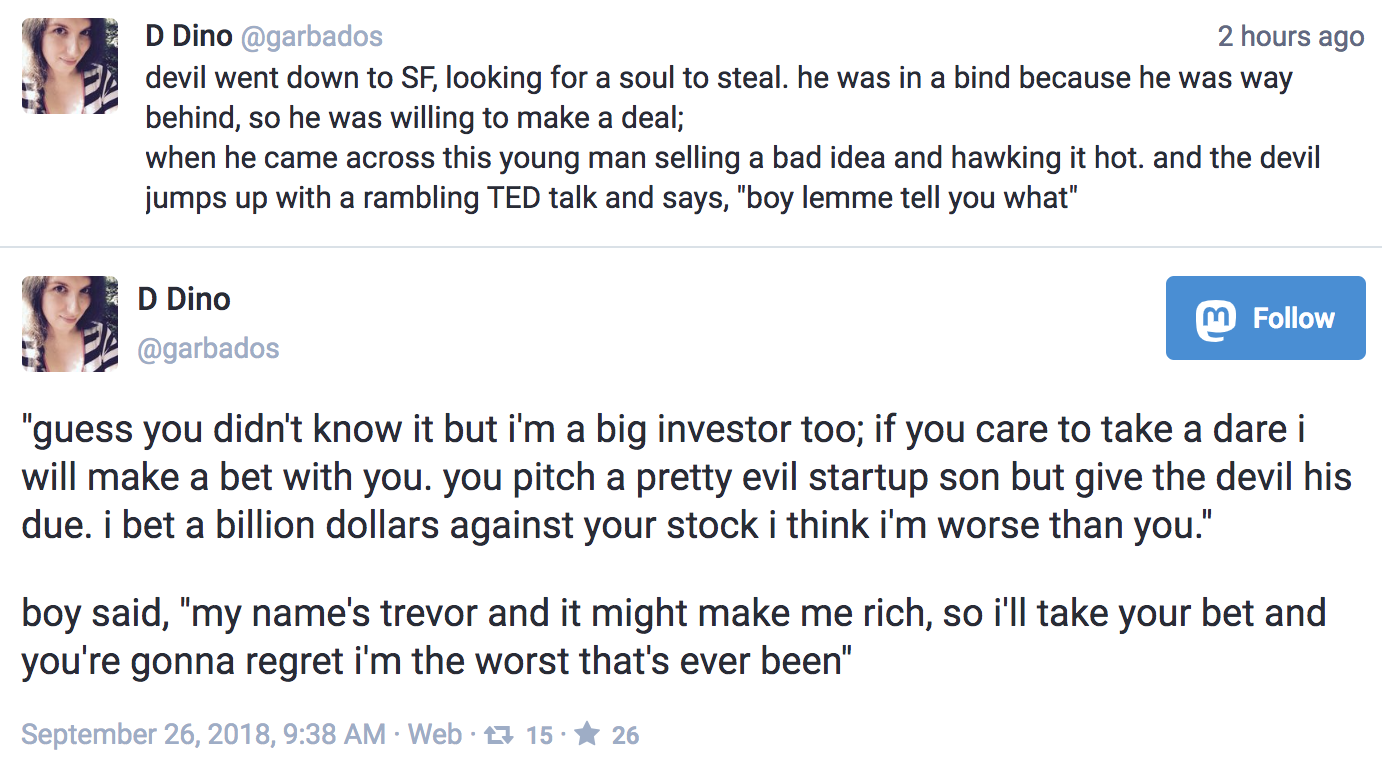This screenshot has width=1382, height=766.
Task: Favourite the post with the star icon
Action: [x=588, y=735]
